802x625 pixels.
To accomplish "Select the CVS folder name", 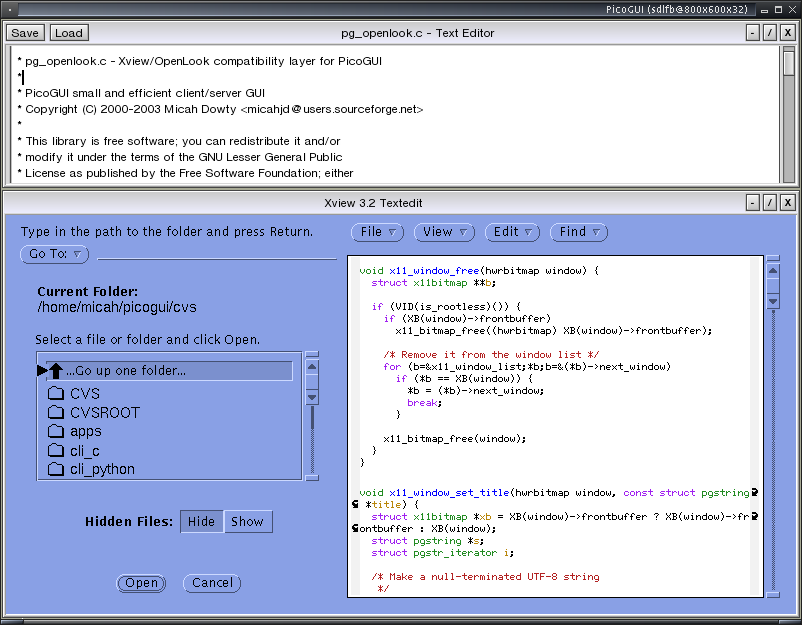I will click(x=85, y=394).
